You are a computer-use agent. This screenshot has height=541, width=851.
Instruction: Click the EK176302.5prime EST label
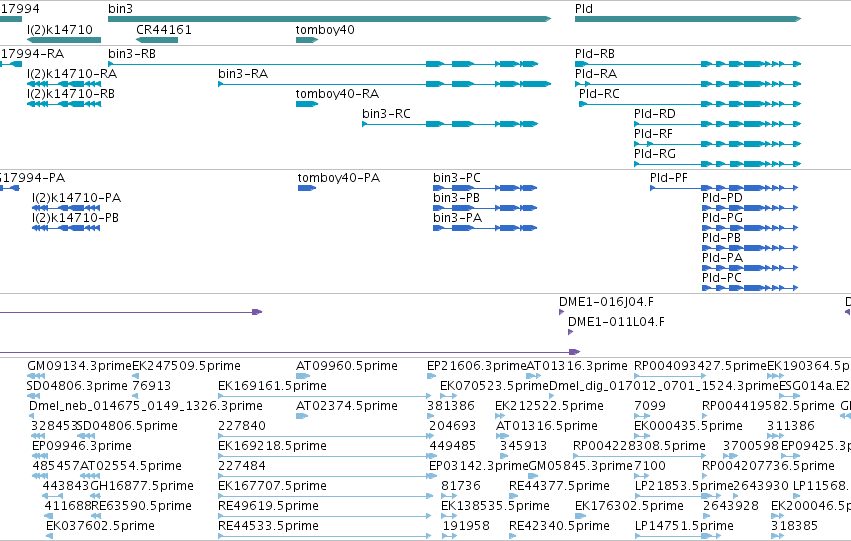point(630,507)
